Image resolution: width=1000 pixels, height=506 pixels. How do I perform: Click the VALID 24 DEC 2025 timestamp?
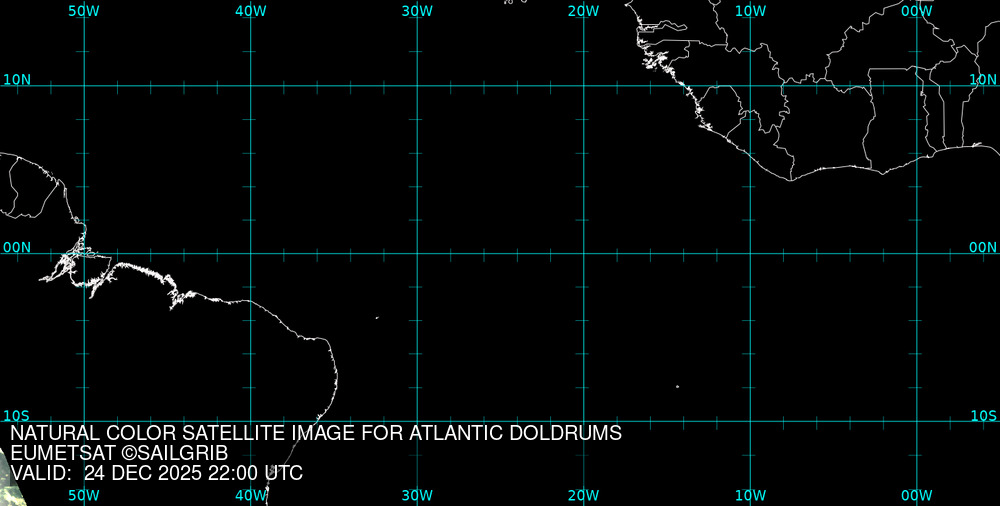pyautogui.click(x=156, y=473)
